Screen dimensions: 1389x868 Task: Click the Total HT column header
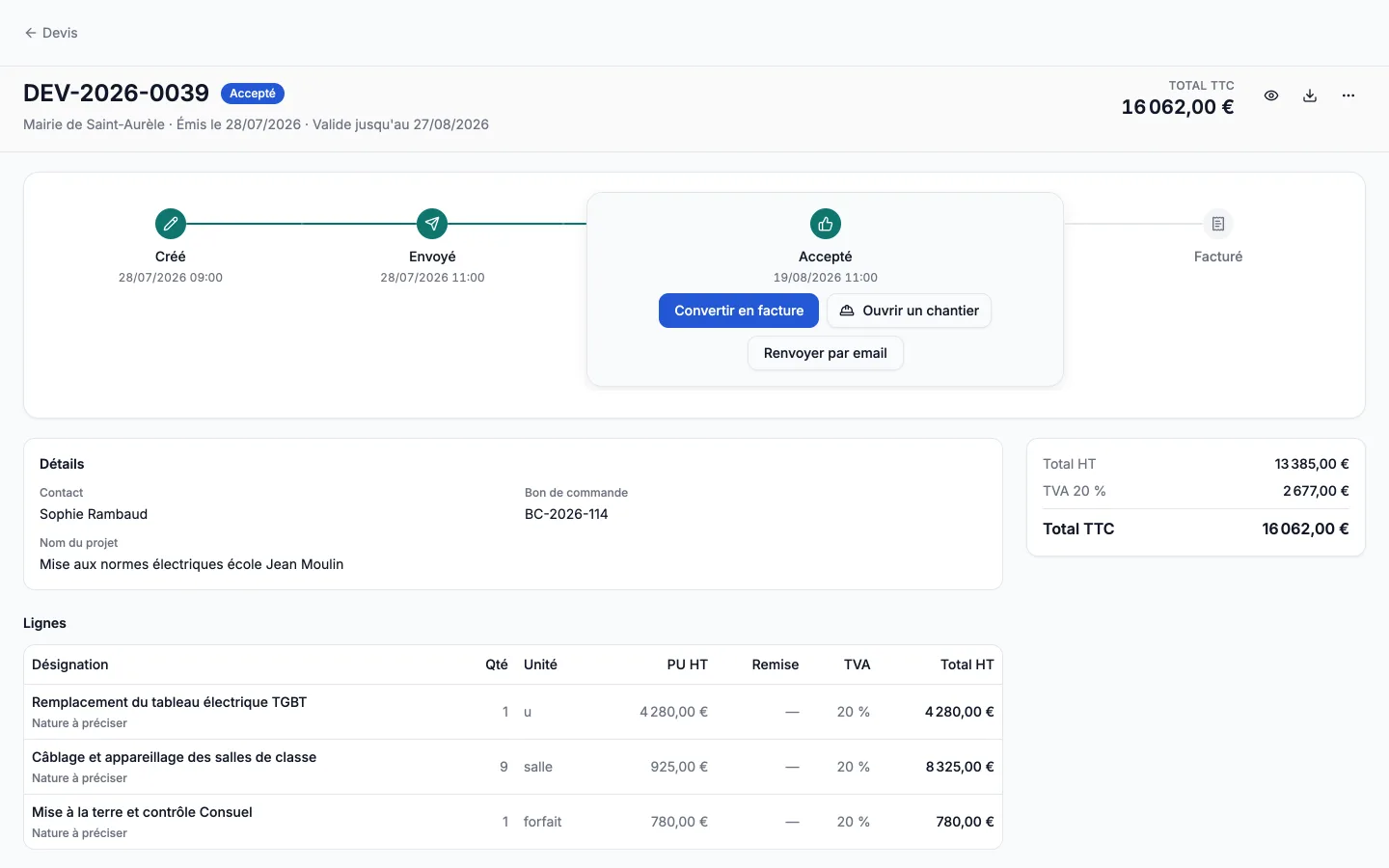967,665
